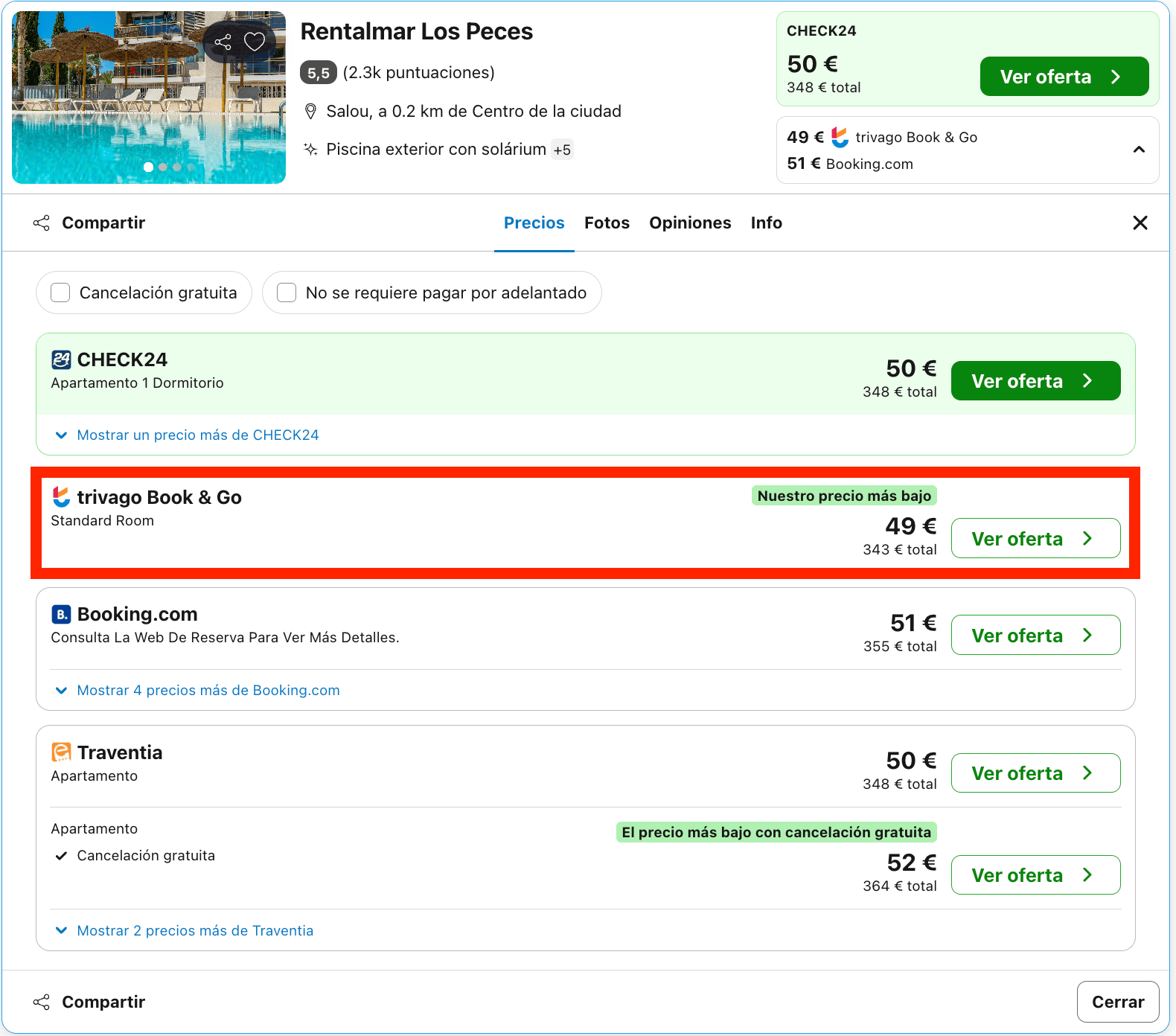
Task: Click the location pin icon near Salou
Action: [311, 112]
